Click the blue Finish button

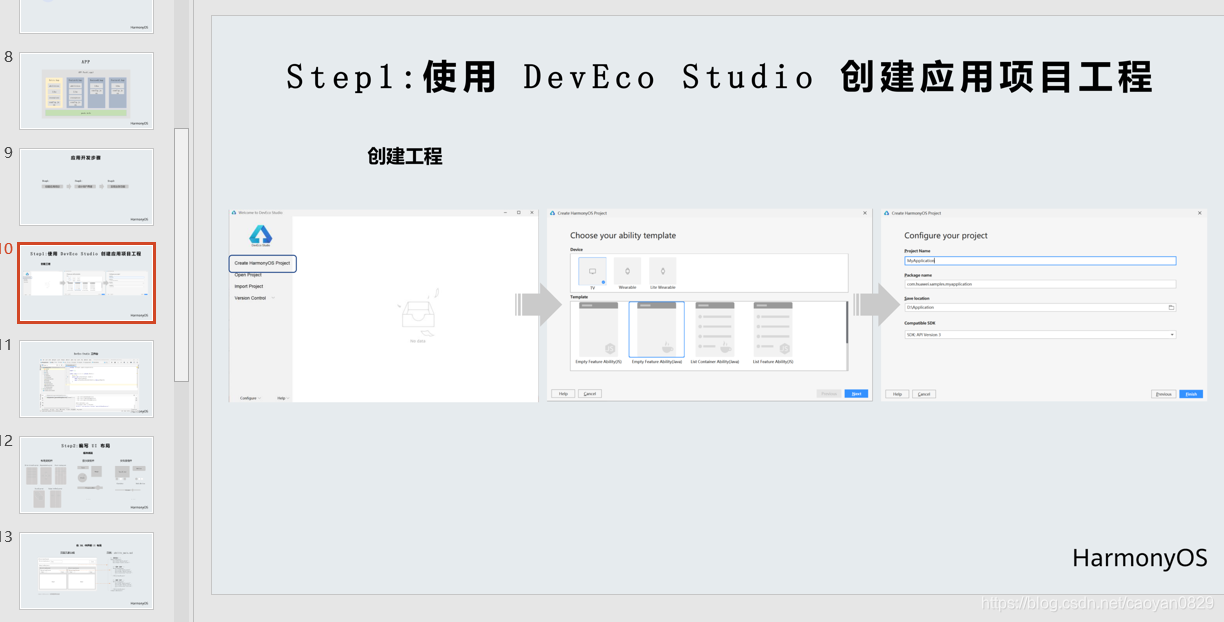tap(1191, 394)
